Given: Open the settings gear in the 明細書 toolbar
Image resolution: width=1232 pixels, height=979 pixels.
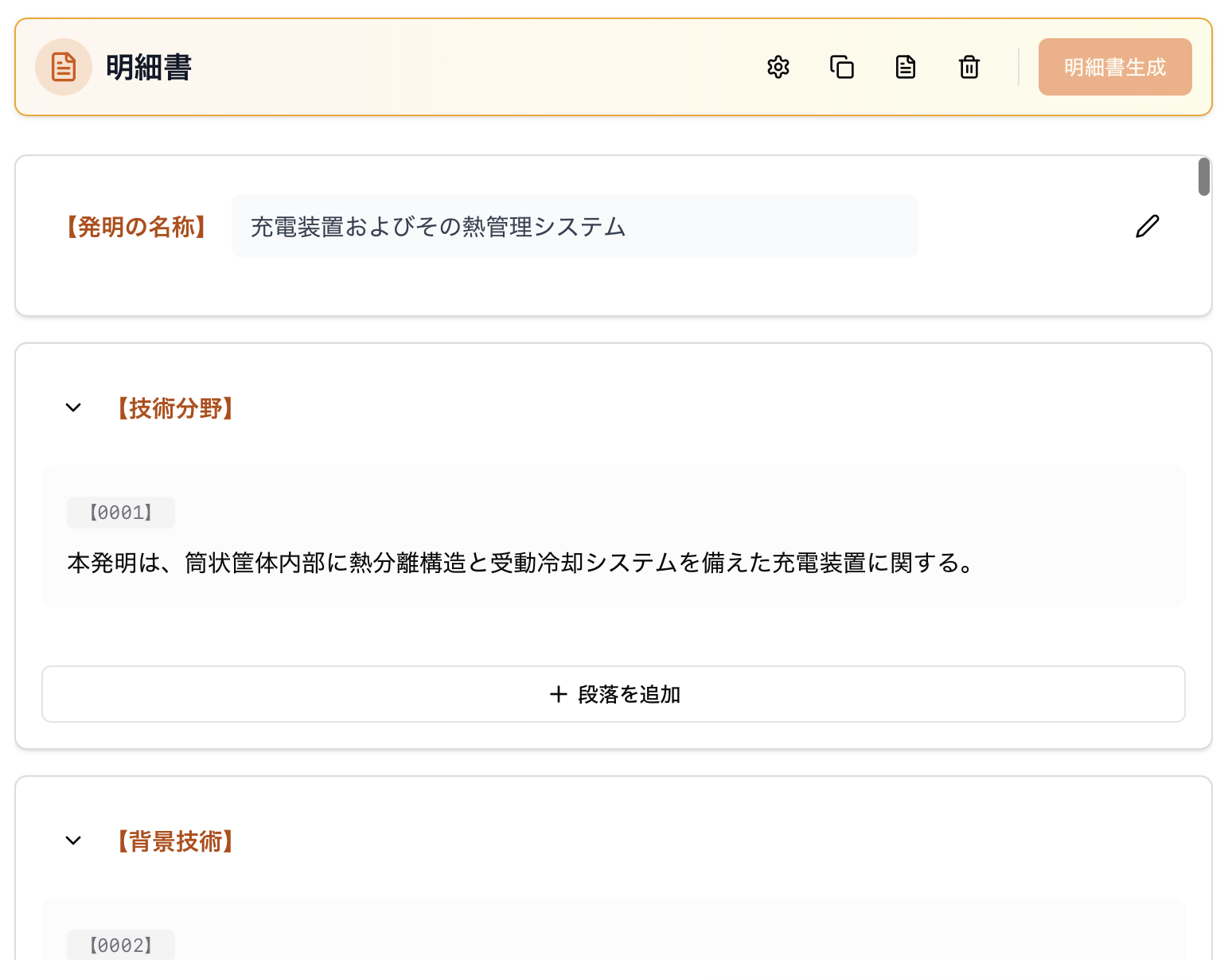Looking at the screenshot, I should coord(778,67).
